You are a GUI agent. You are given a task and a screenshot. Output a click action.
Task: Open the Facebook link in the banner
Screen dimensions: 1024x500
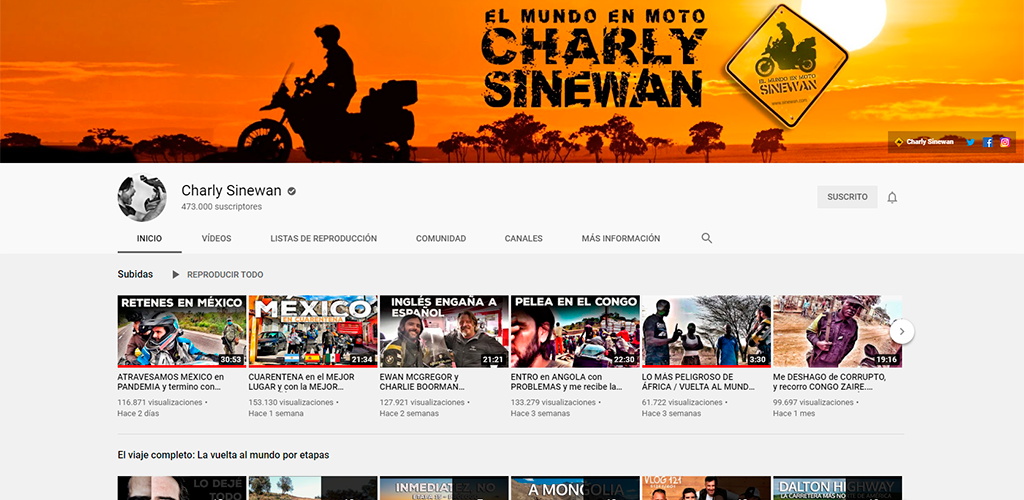coord(988,142)
